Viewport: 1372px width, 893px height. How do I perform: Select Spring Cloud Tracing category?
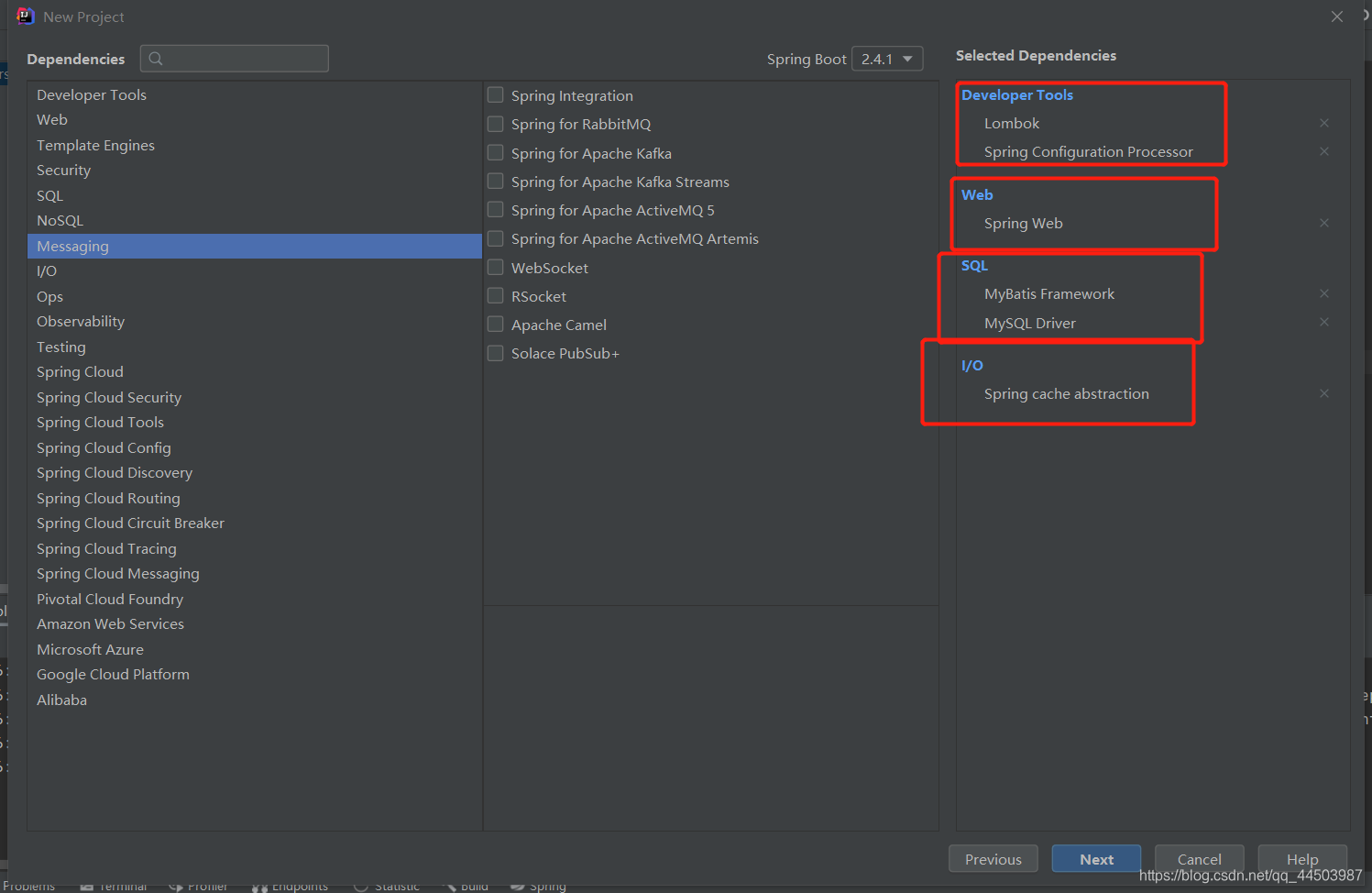tap(255, 548)
